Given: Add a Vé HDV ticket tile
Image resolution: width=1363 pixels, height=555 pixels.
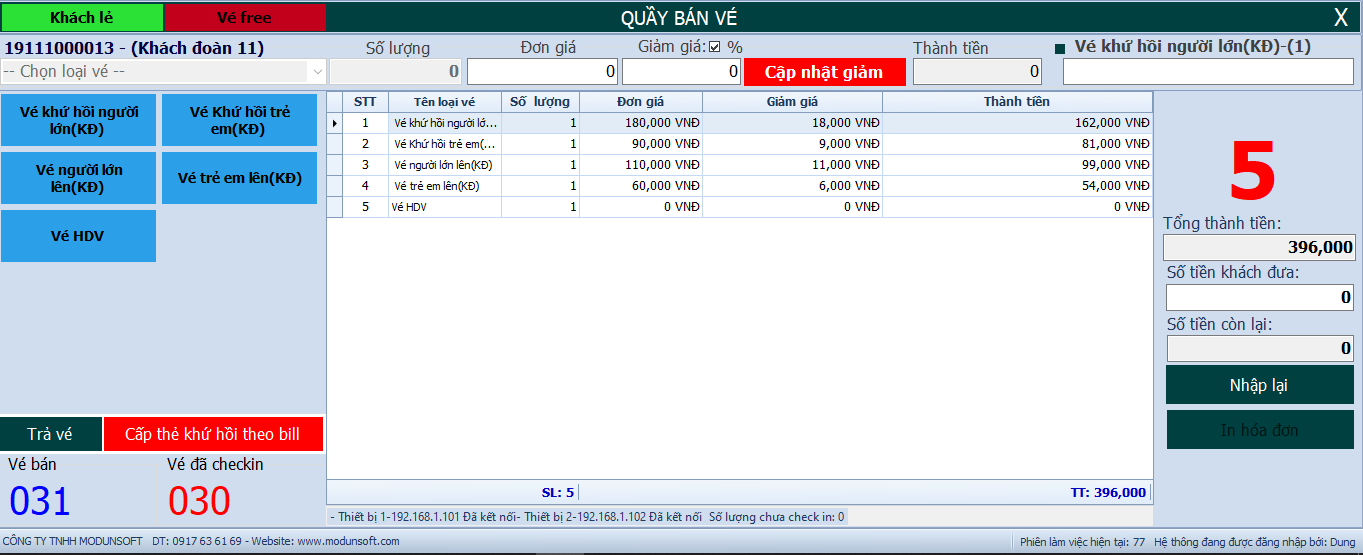Looking at the screenshot, I should (79, 236).
